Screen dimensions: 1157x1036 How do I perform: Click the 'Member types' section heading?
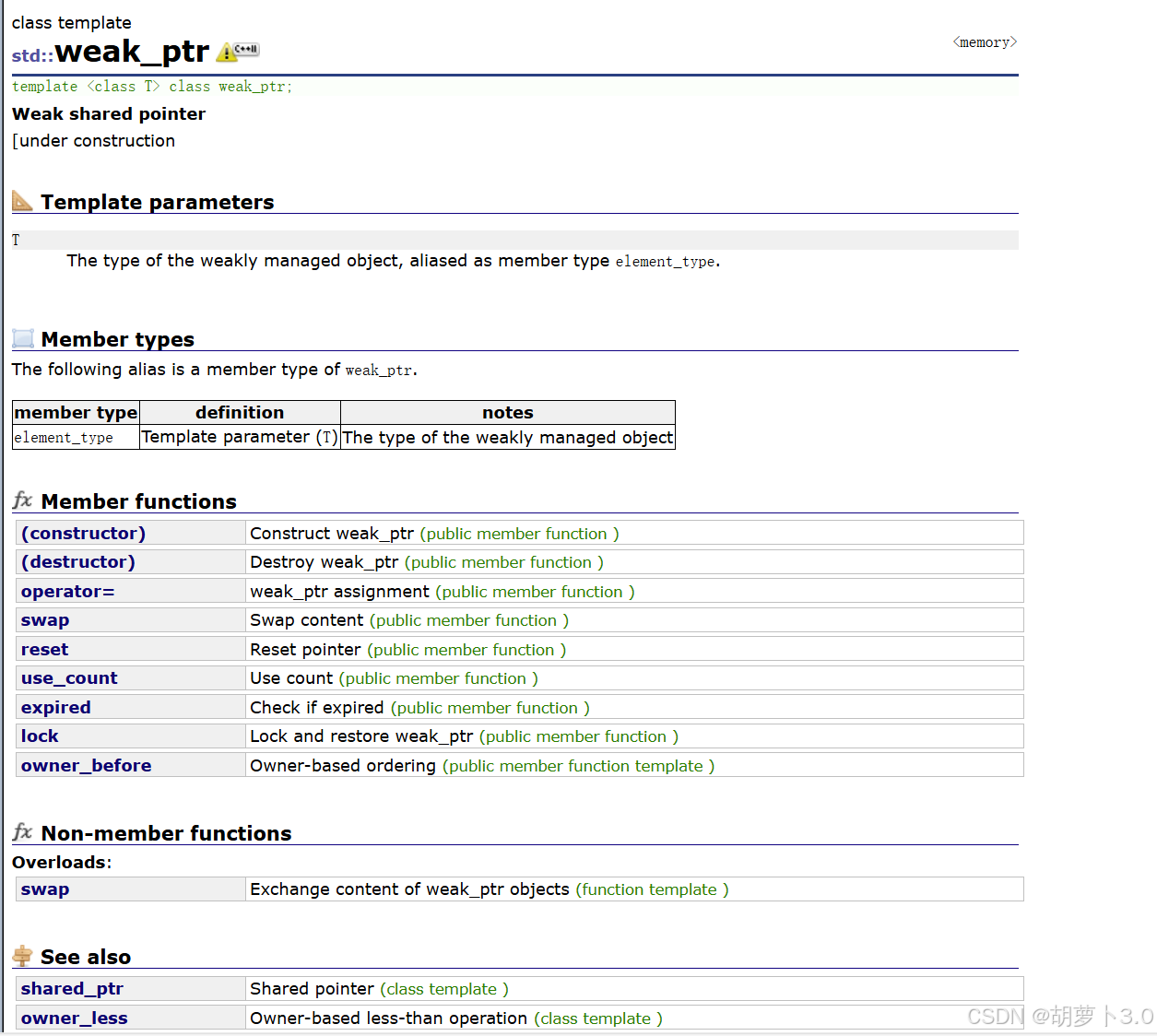pyautogui.click(x=118, y=339)
